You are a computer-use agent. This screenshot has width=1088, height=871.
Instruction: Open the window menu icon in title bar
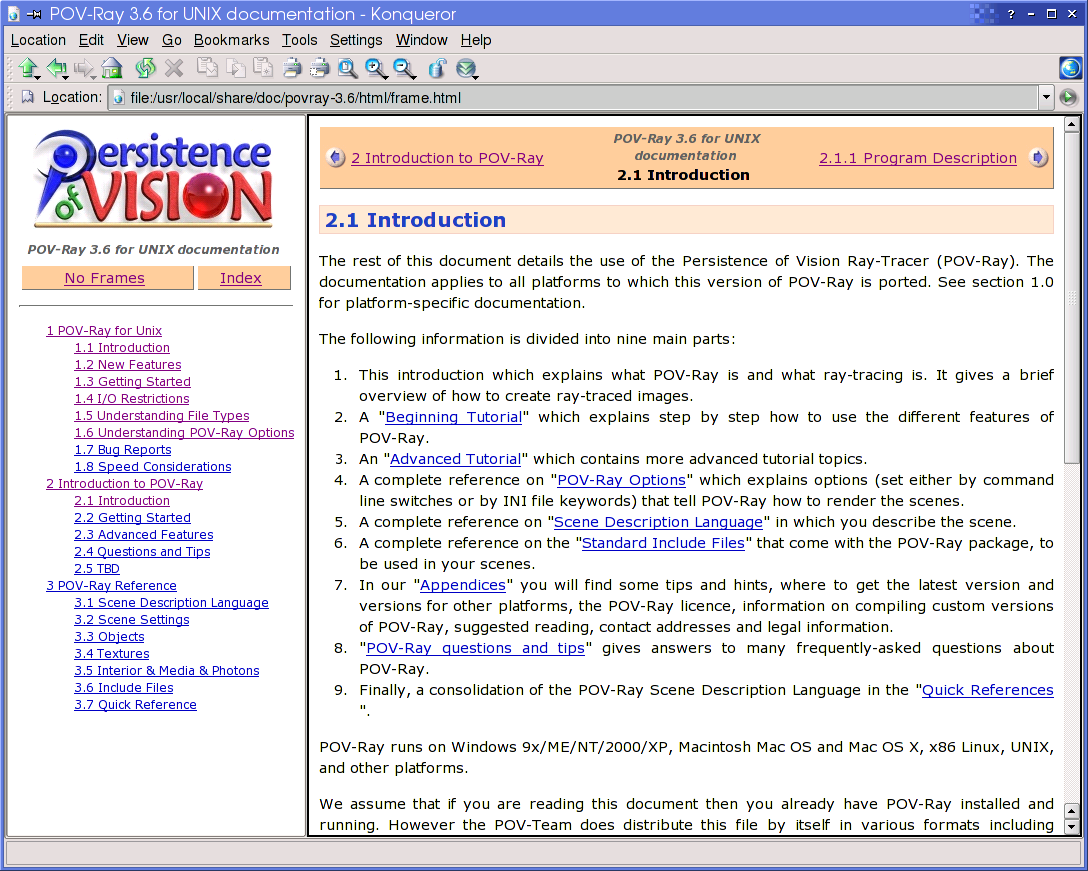[x=13, y=14]
